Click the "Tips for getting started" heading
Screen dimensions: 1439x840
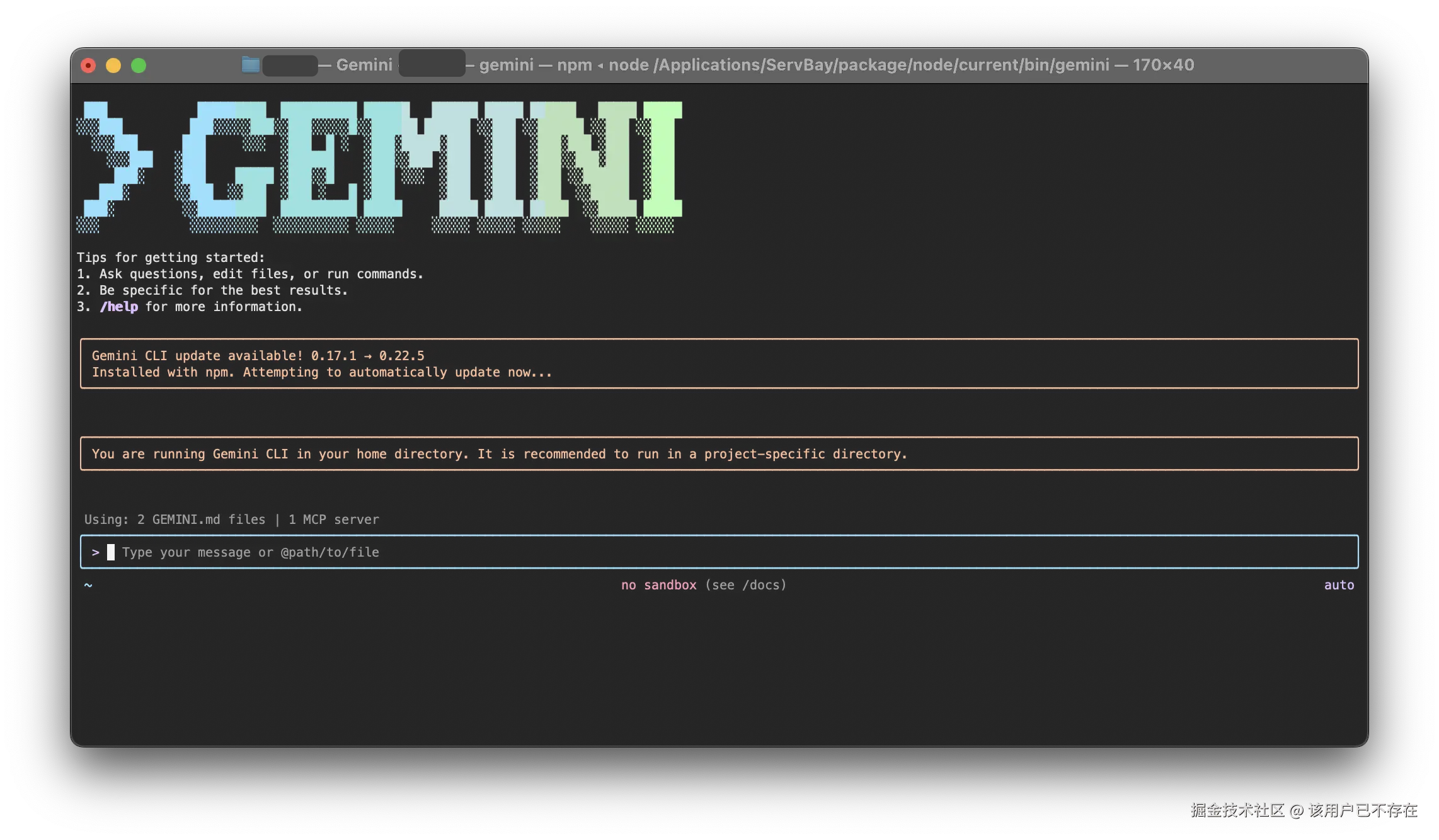pos(171,258)
